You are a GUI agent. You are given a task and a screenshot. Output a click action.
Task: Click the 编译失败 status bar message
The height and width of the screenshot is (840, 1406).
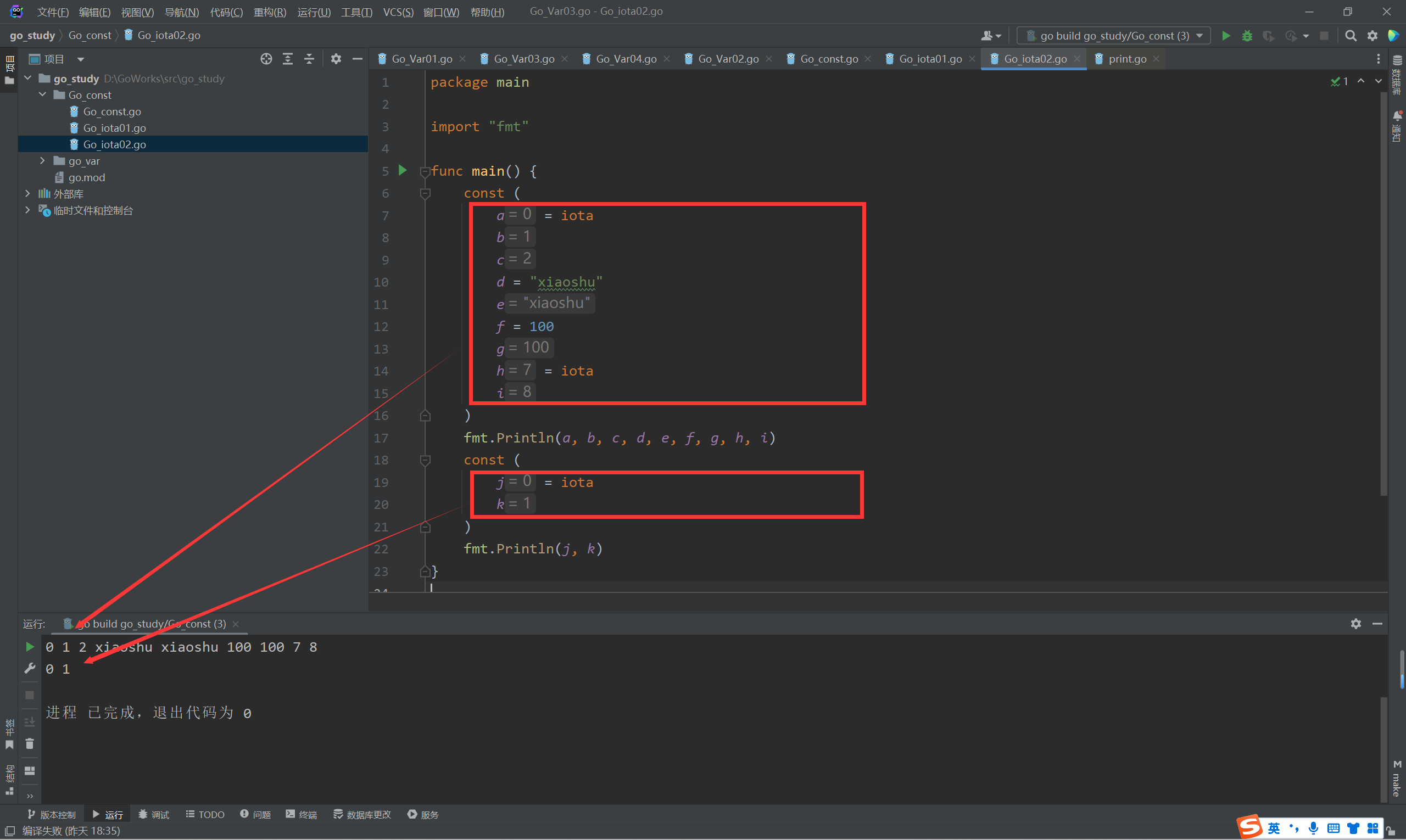pyautogui.click(x=71, y=831)
